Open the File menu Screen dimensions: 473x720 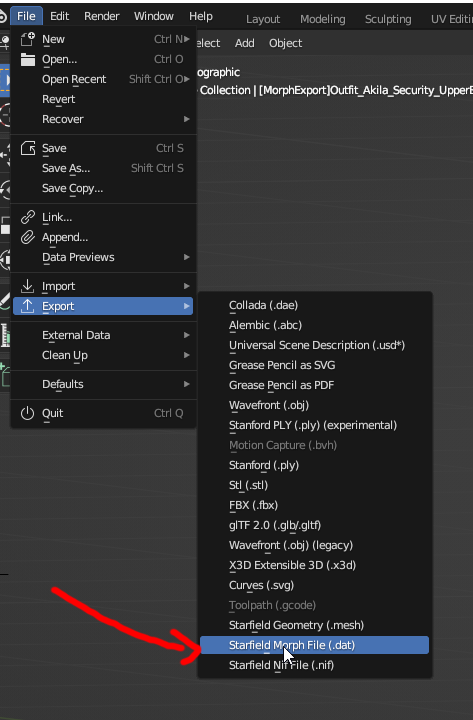coord(26,16)
